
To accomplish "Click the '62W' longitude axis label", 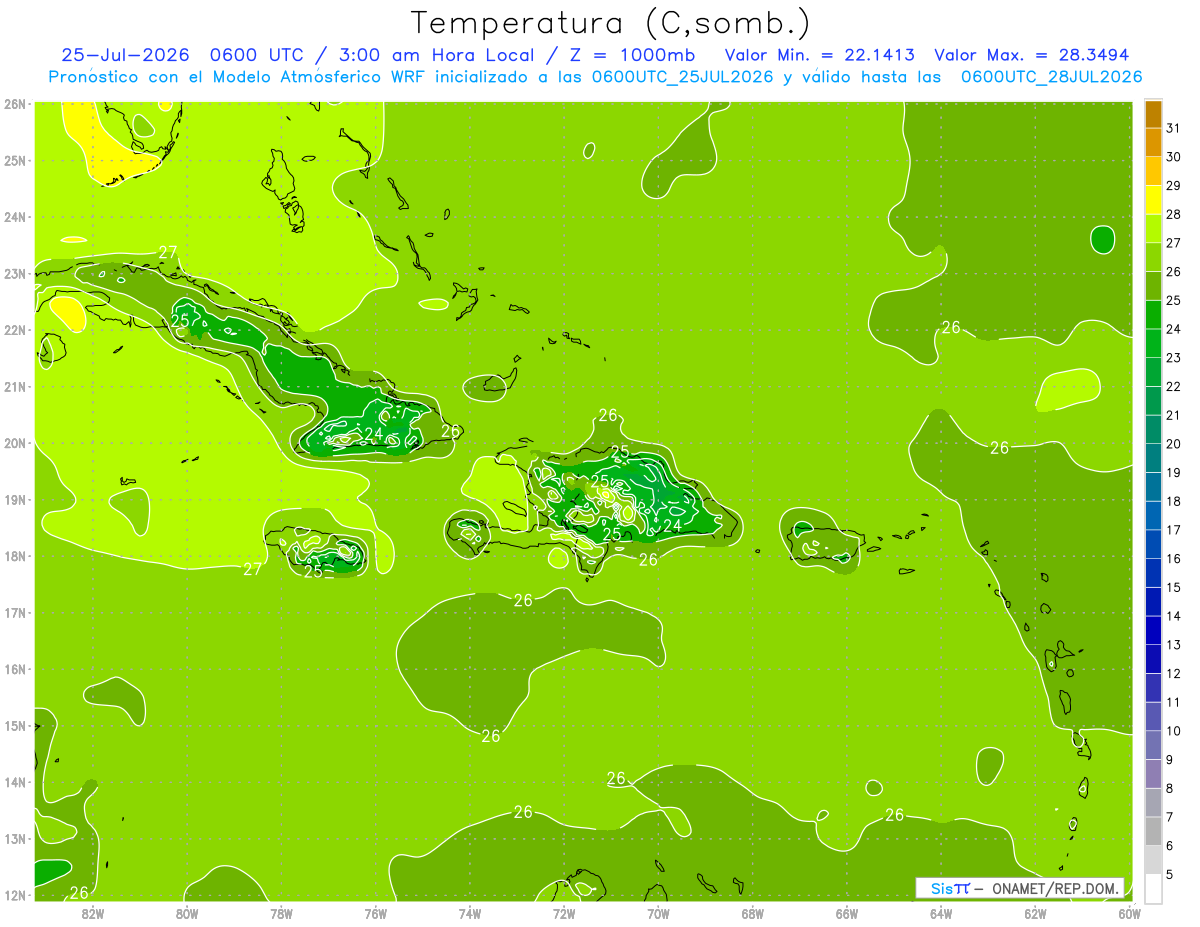I will (1035, 912).
